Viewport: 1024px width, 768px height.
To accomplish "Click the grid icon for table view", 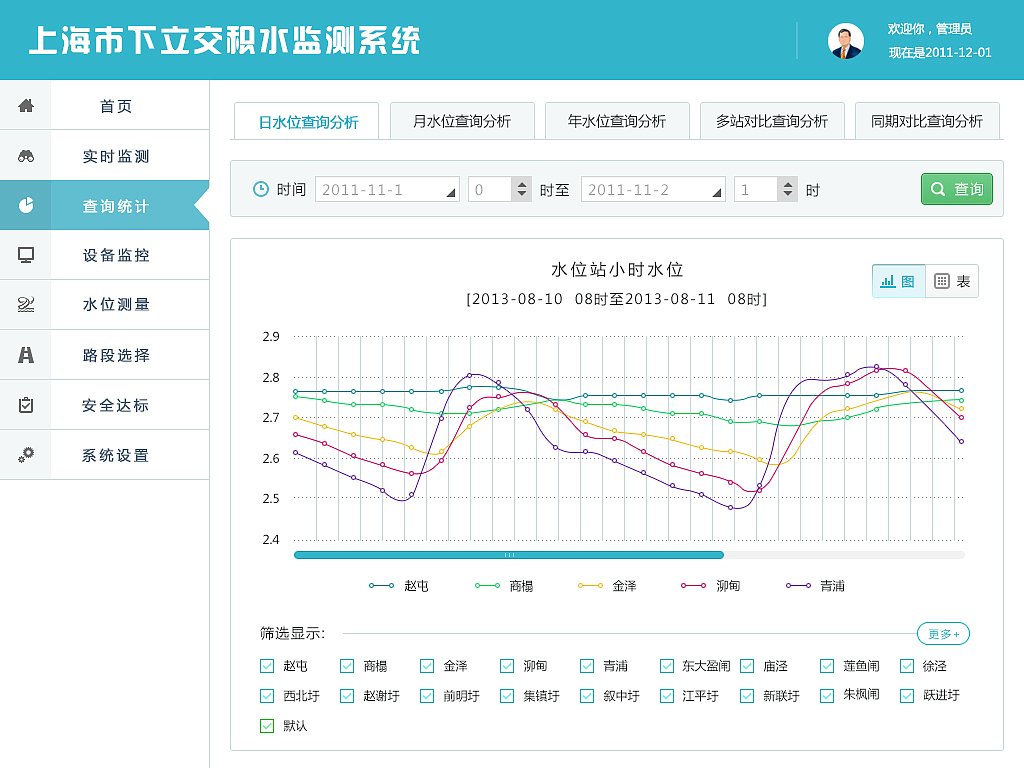I will [x=941, y=281].
